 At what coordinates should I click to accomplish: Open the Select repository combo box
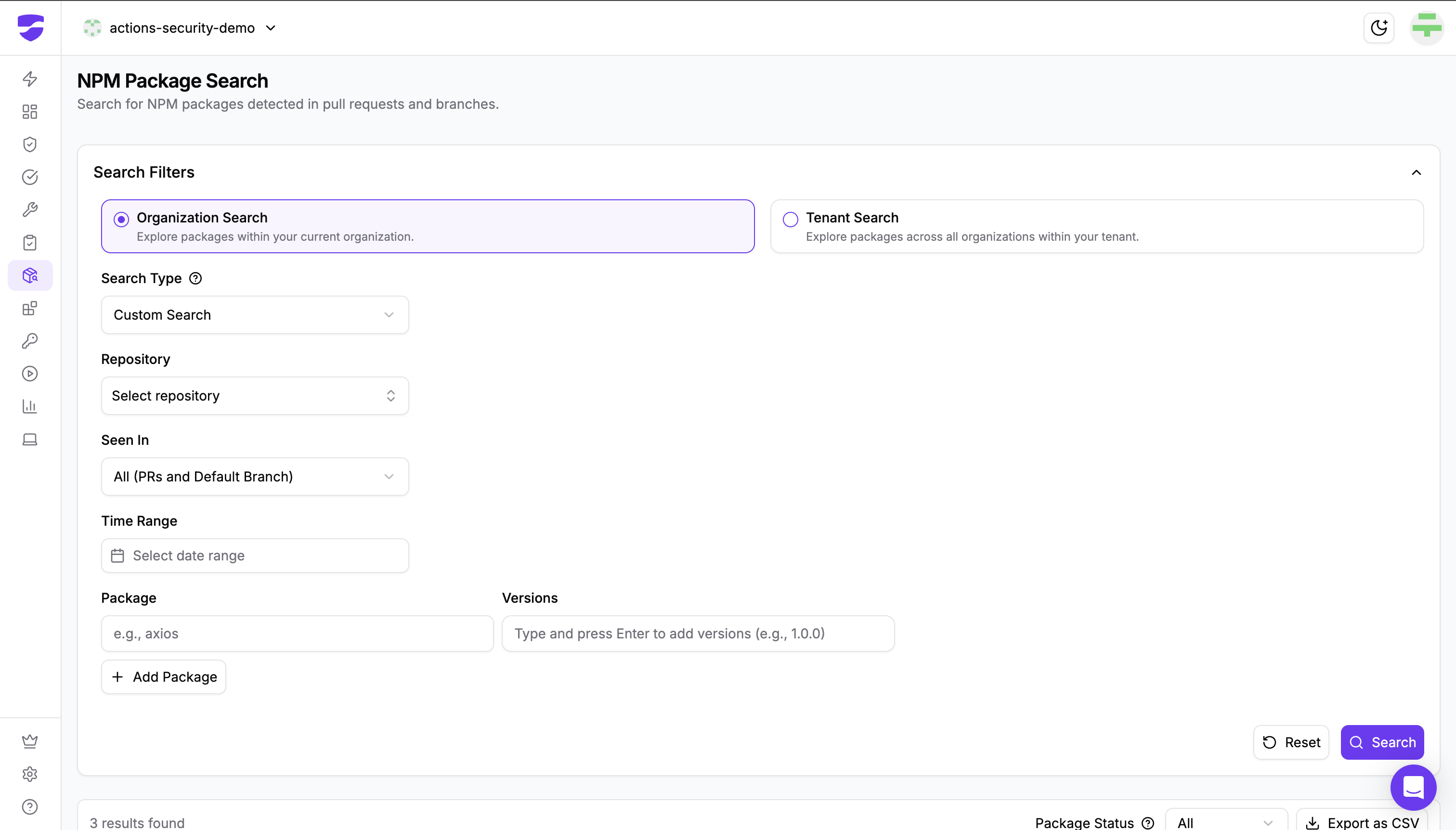click(x=255, y=396)
